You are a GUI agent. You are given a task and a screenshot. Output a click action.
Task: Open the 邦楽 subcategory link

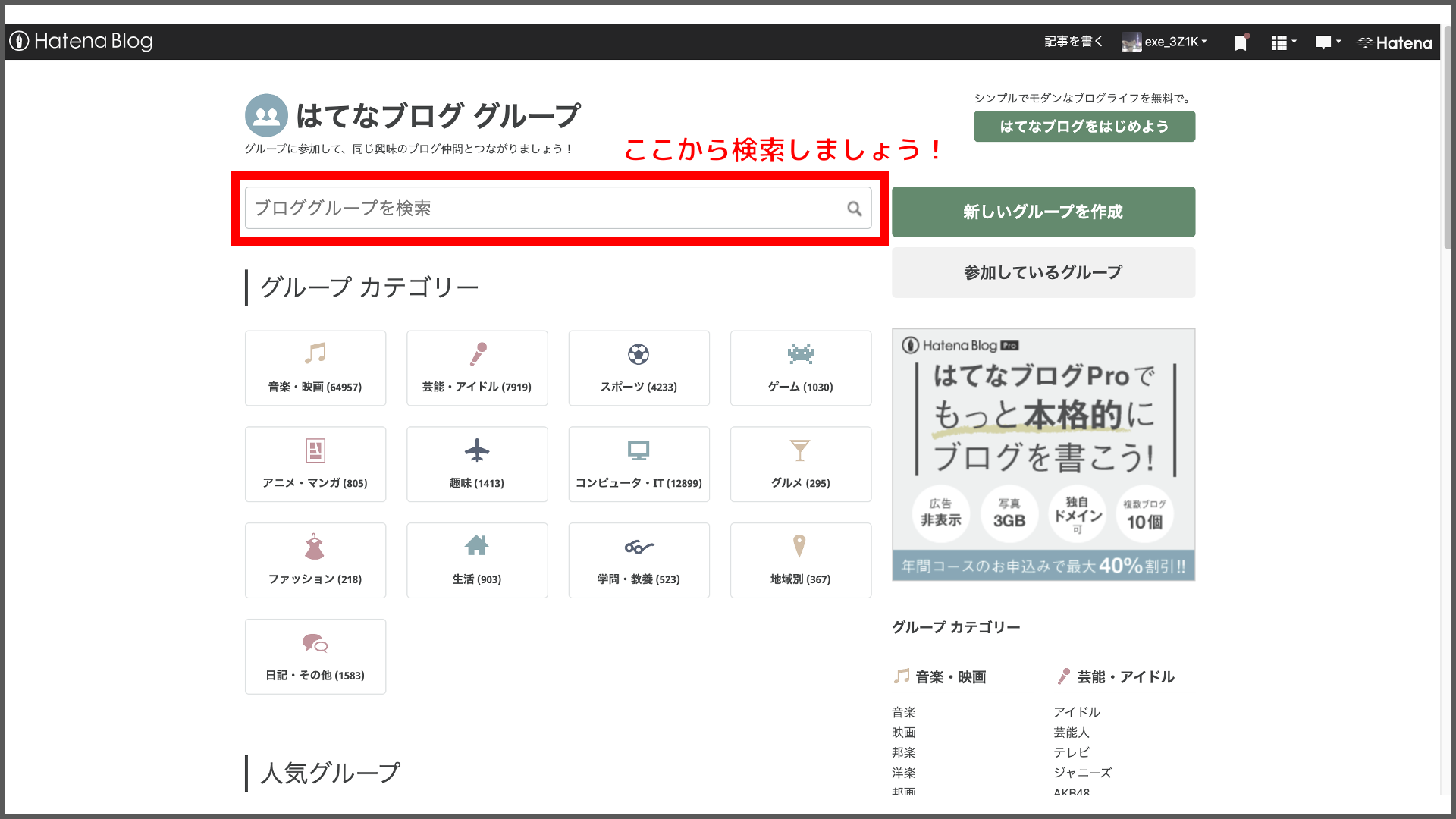(904, 753)
